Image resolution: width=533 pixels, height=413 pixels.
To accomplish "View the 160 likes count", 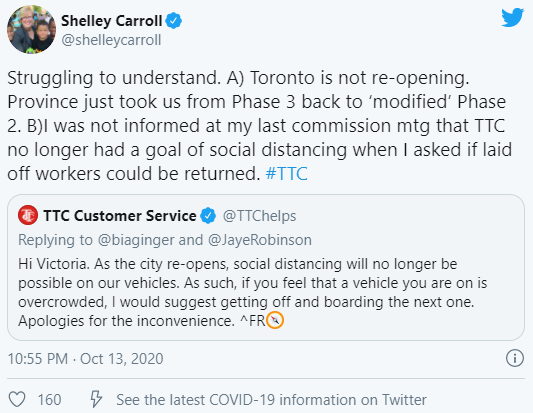I will 49,400.
